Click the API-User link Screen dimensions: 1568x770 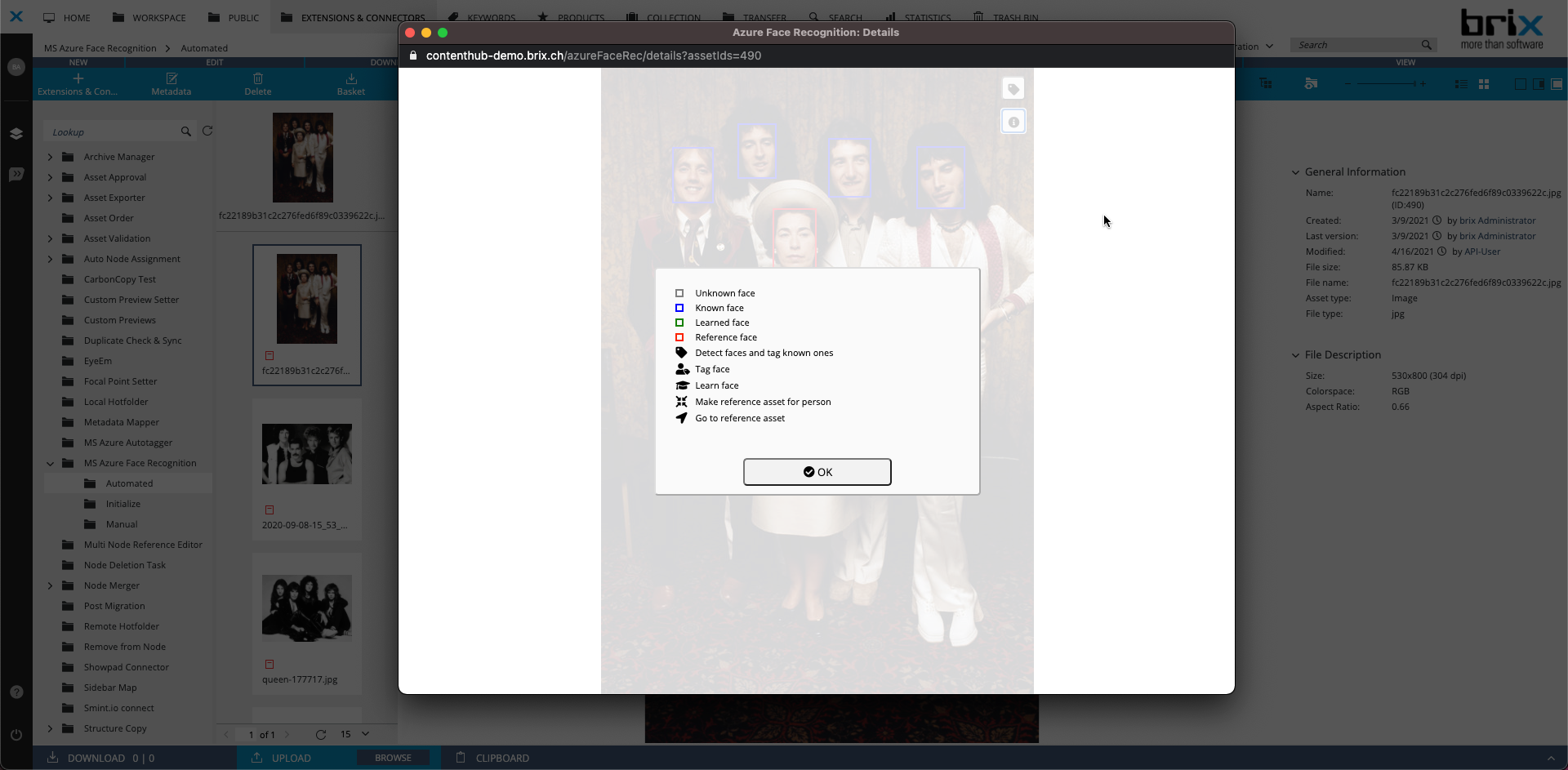click(x=1482, y=251)
